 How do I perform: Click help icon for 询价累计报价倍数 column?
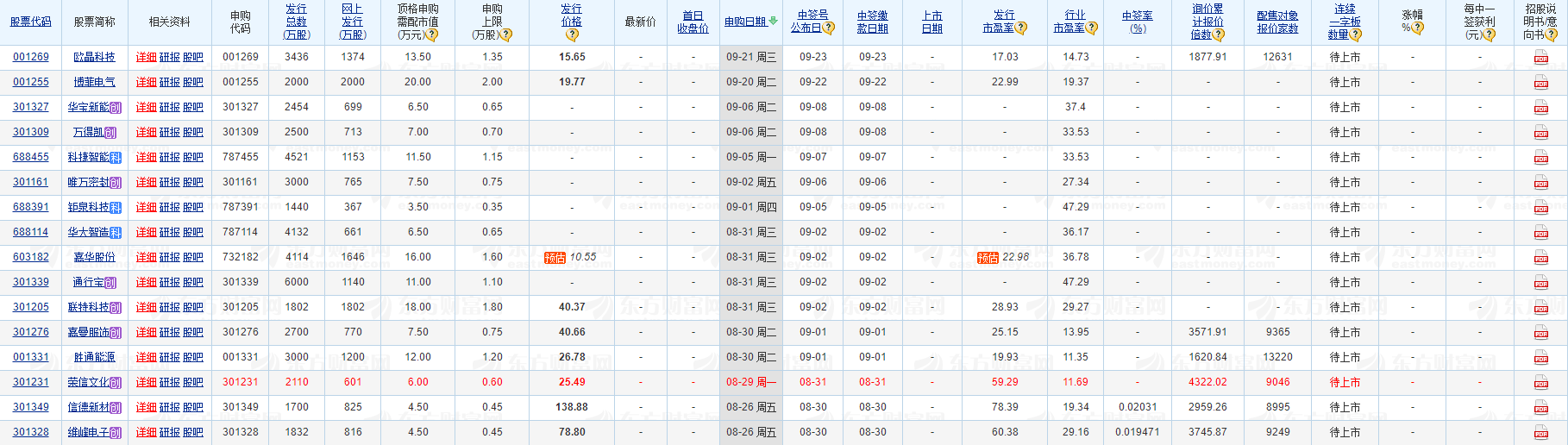coord(1219,35)
